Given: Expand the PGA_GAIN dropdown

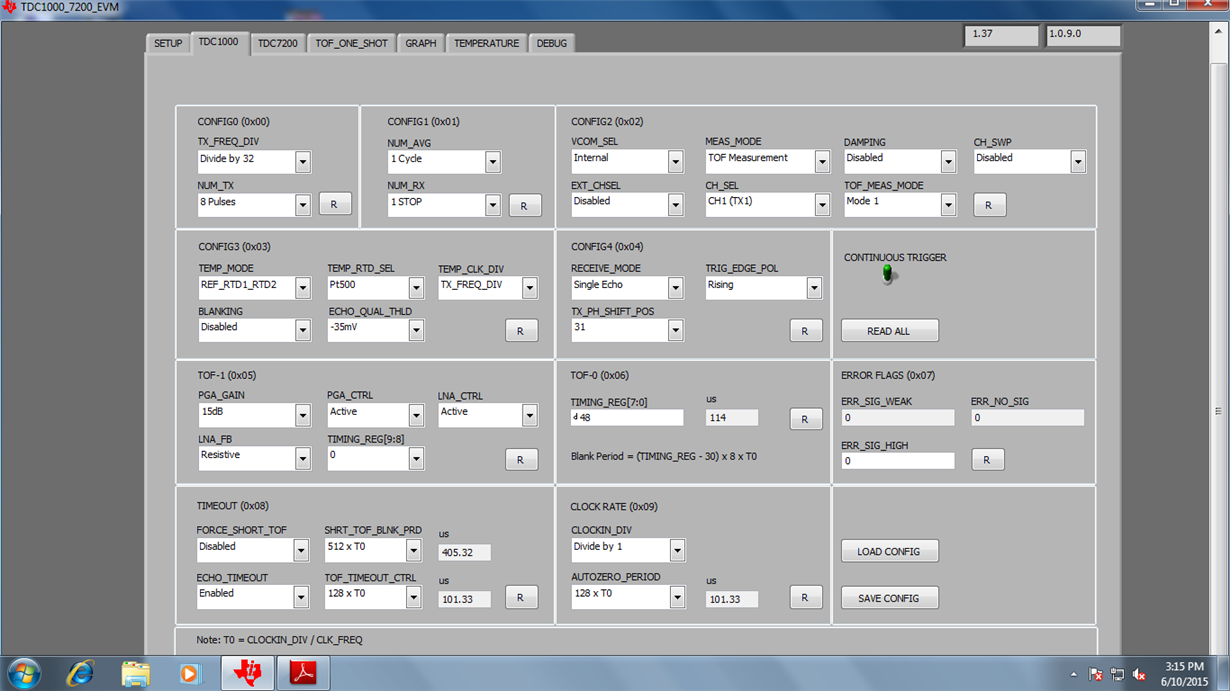Looking at the screenshot, I should pyautogui.click(x=303, y=415).
